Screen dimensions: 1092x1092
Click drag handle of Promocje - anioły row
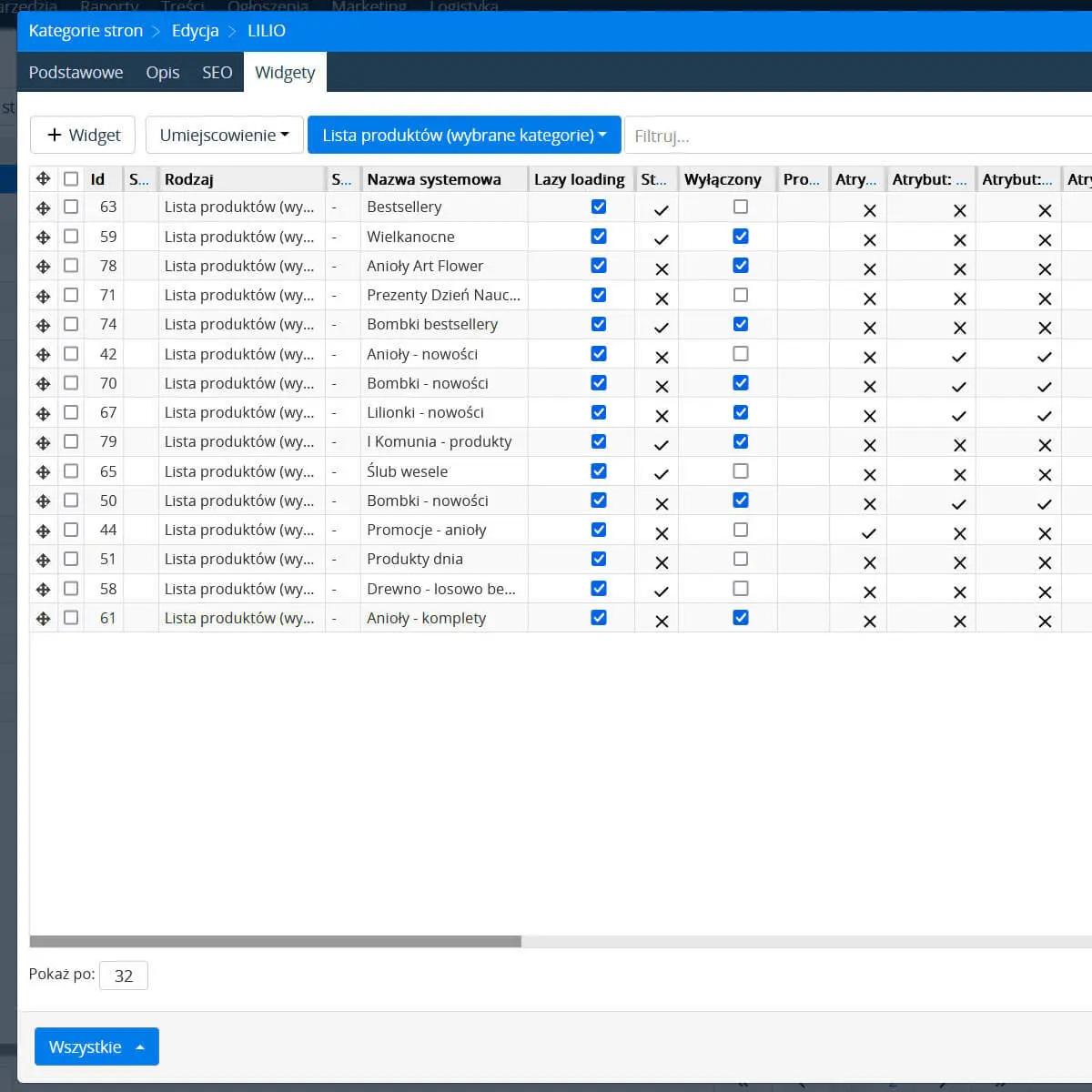[x=43, y=531]
